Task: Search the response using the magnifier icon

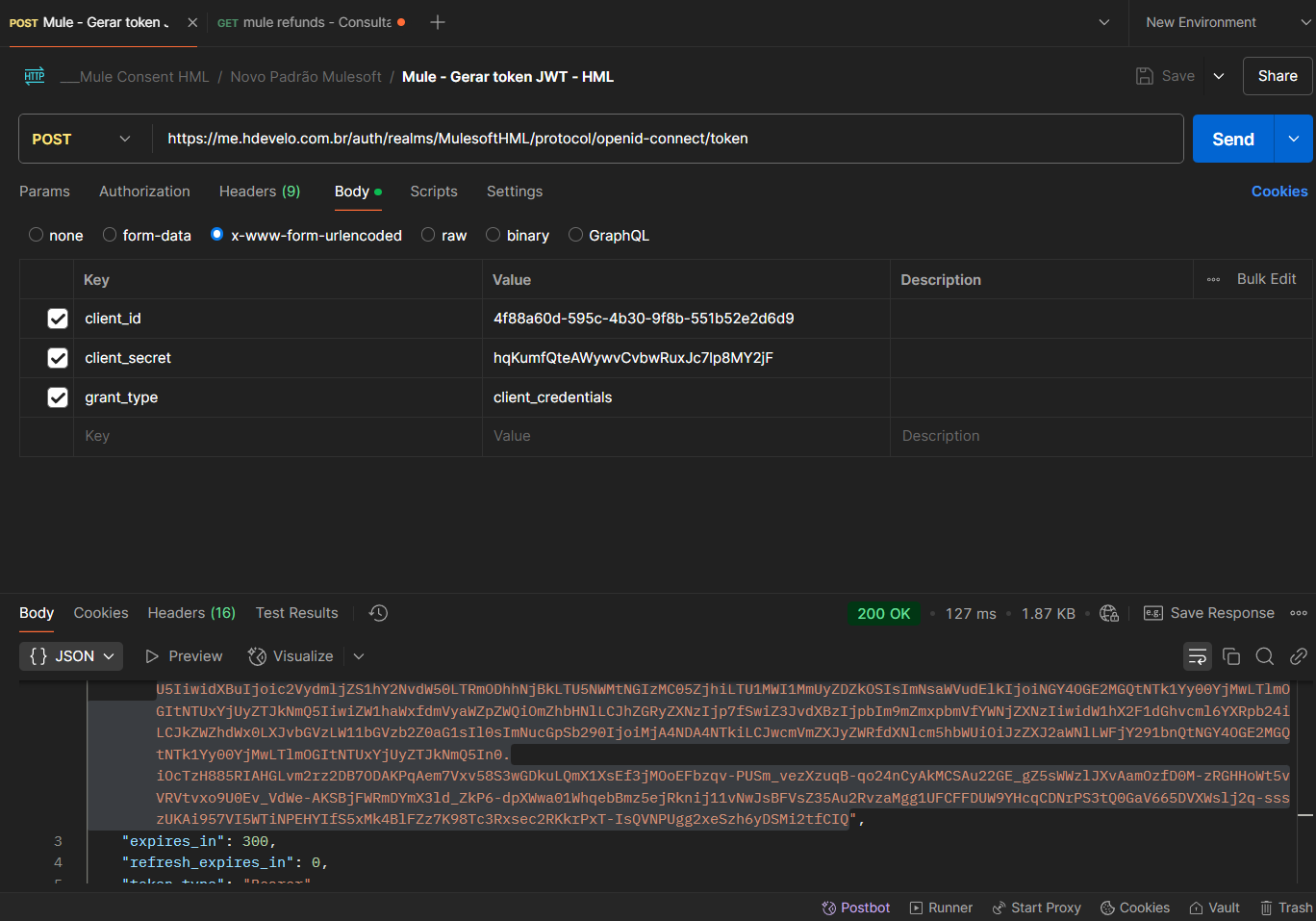Action: tap(1264, 656)
